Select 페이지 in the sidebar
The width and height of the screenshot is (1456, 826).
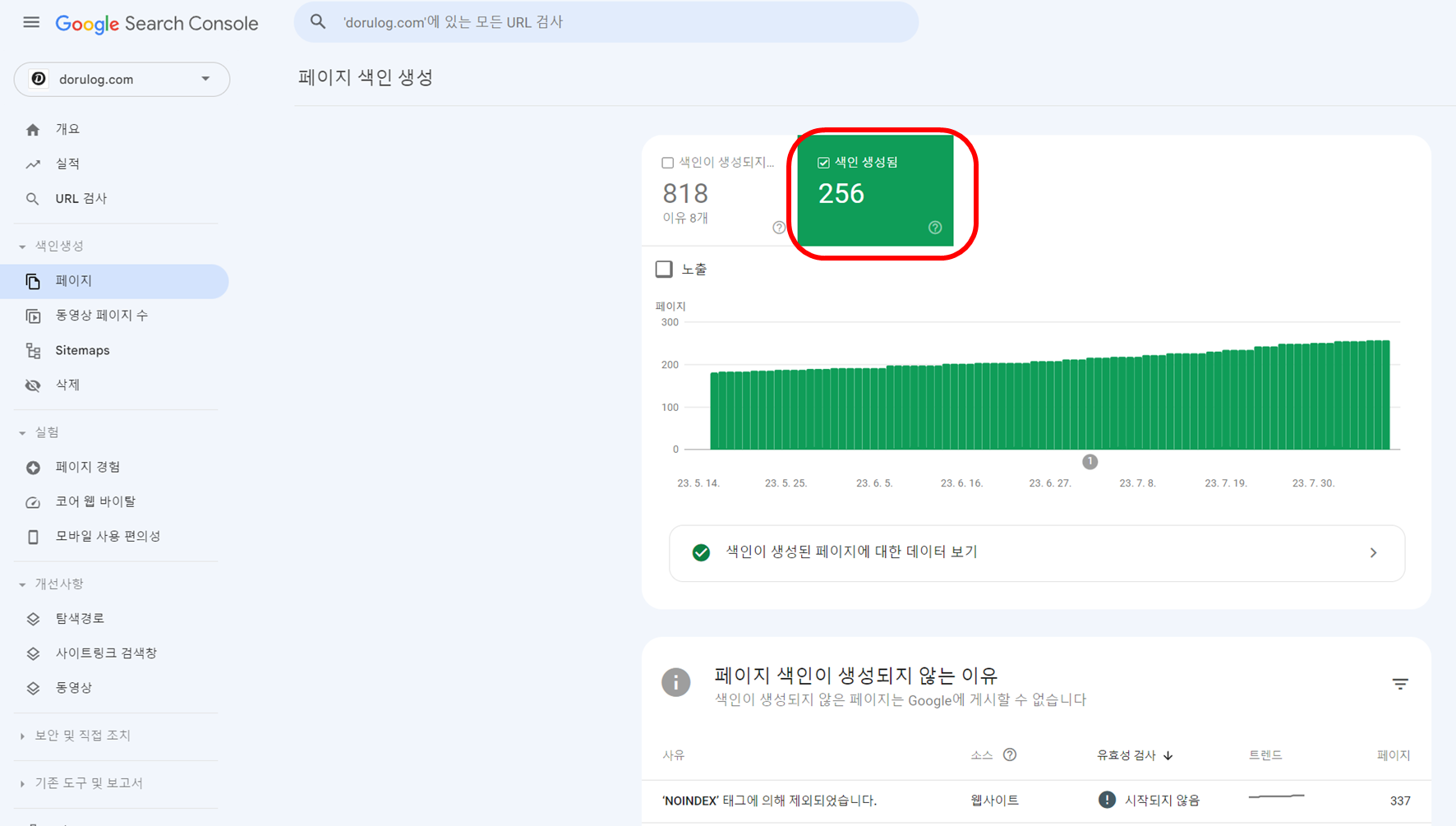coord(115,281)
